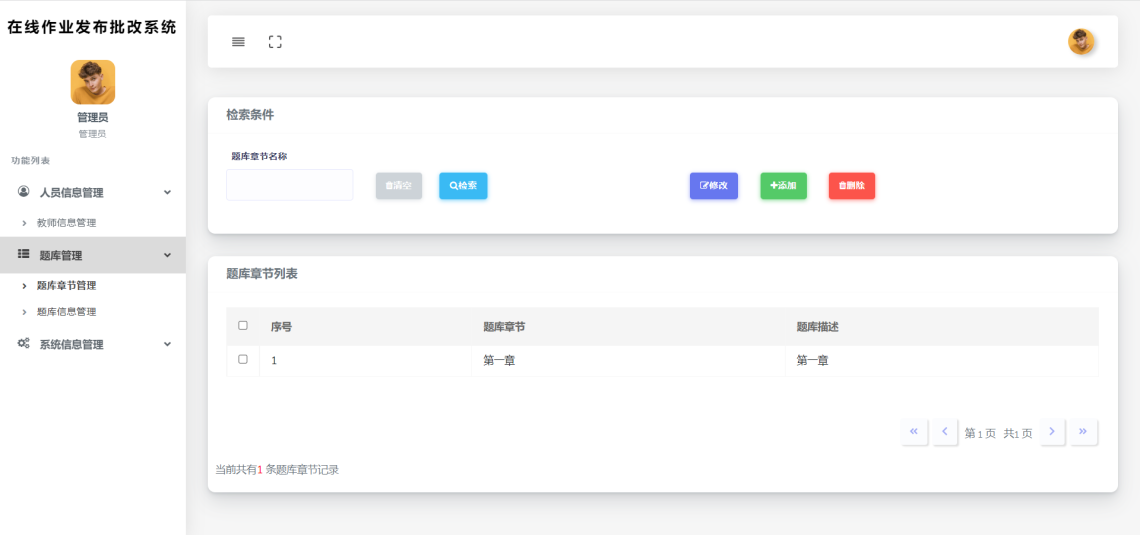Click the sidebar administrator profile photo

[92, 82]
